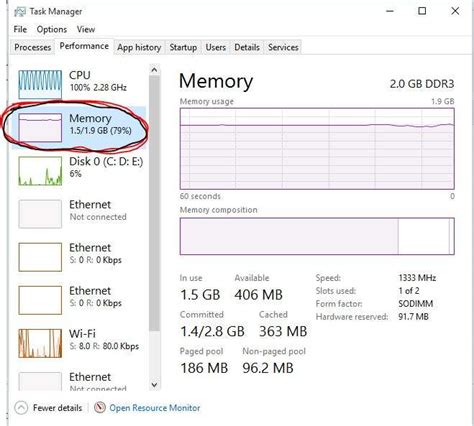Open the File menu
The height and width of the screenshot is (426, 474).
pyautogui.click(x=20, y=29)
